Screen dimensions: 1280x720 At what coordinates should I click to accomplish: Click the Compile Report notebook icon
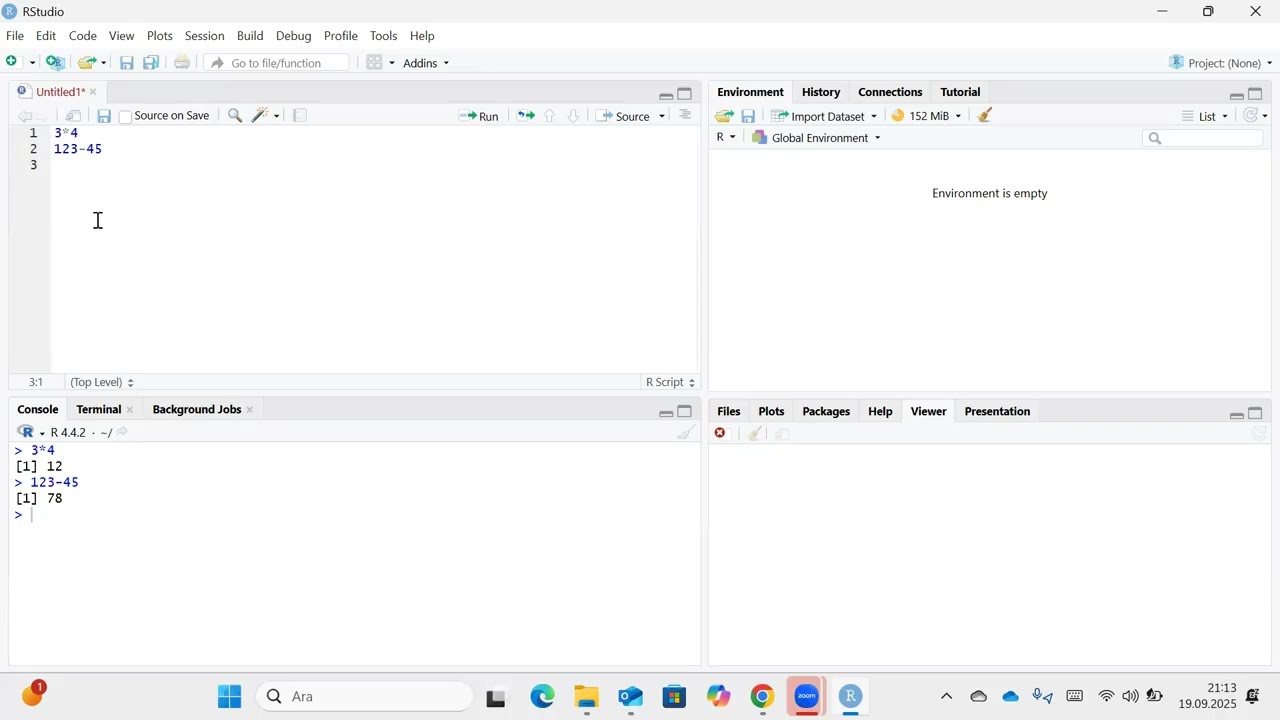[300, 116]
